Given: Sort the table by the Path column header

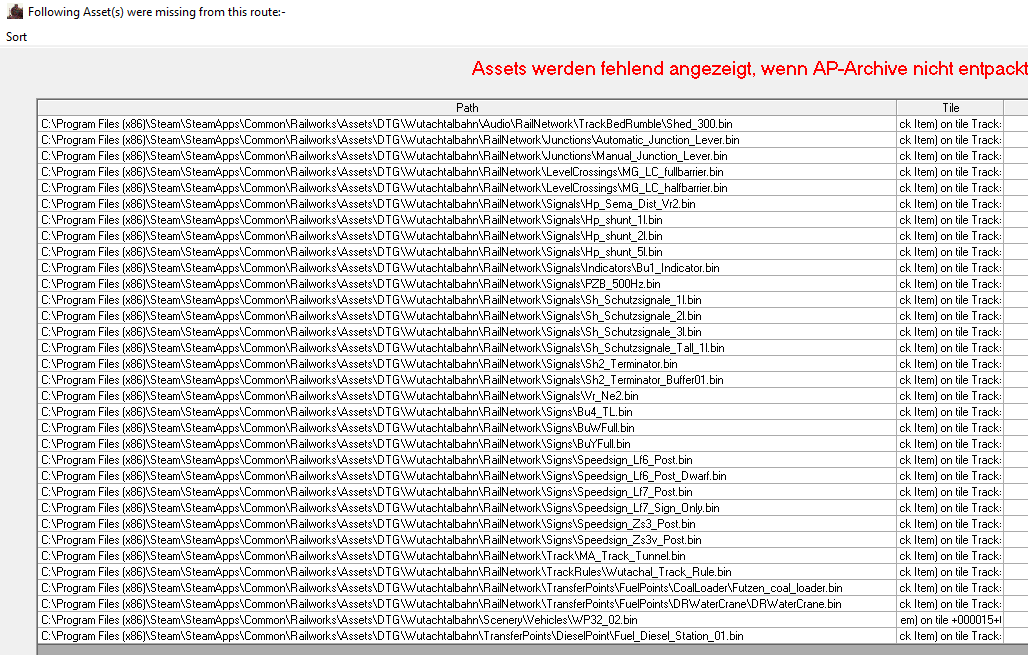Looking at the screenshot, I should [x=467, y=108].
